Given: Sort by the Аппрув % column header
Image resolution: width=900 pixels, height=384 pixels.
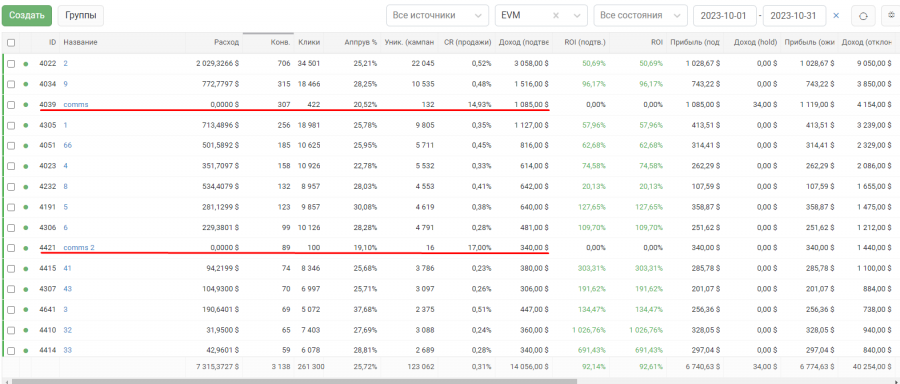Looking at the screenshot, I should 360,42.
